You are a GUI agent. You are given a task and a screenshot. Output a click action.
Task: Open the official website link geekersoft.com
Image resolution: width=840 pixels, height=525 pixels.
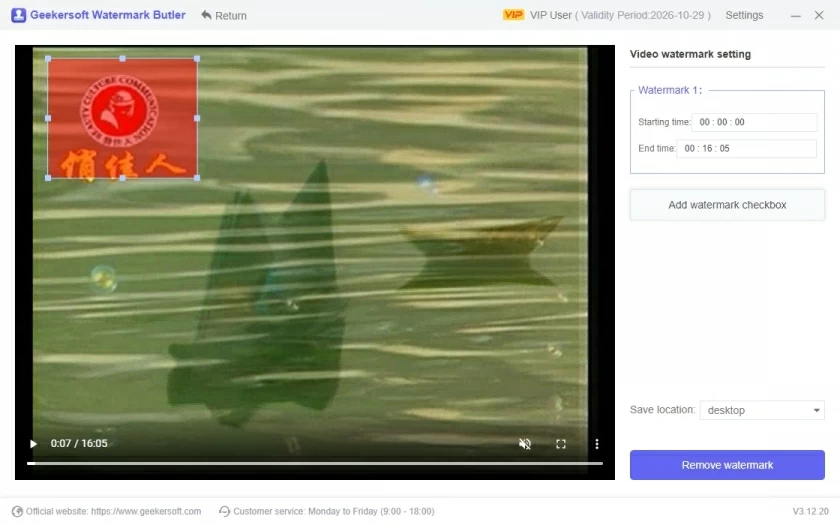pyautogui.click(x=146, y=511)
